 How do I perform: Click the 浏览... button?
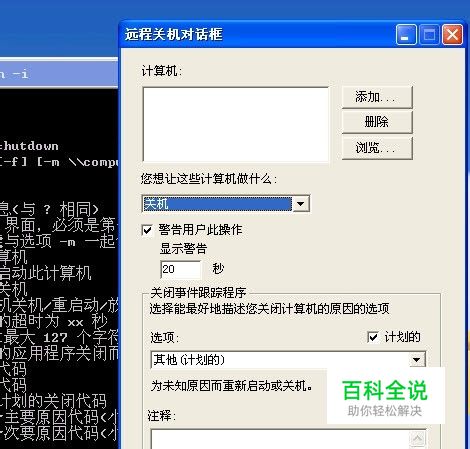(x=377, y=148)
